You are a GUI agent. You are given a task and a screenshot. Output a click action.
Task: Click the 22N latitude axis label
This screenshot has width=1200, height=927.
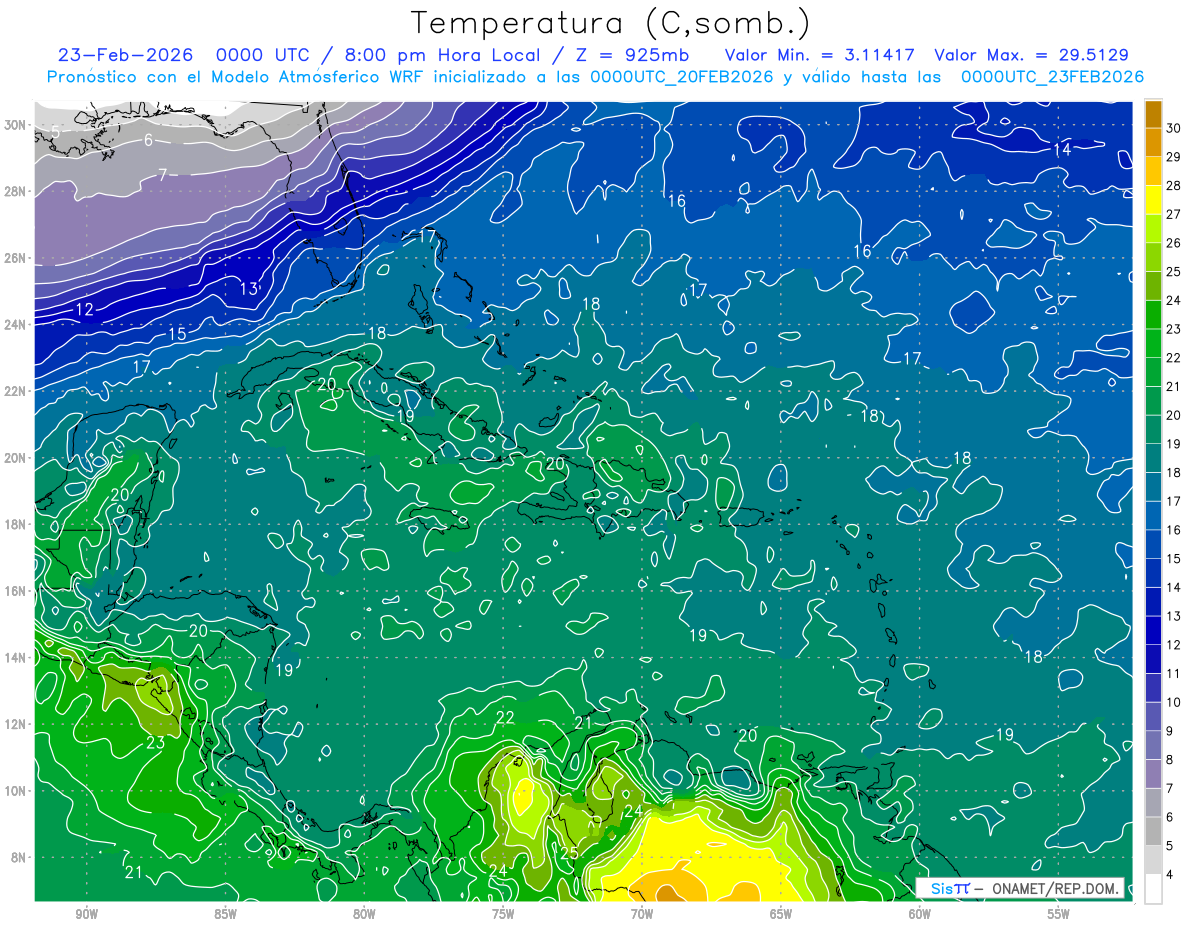(x=17, y=391)
